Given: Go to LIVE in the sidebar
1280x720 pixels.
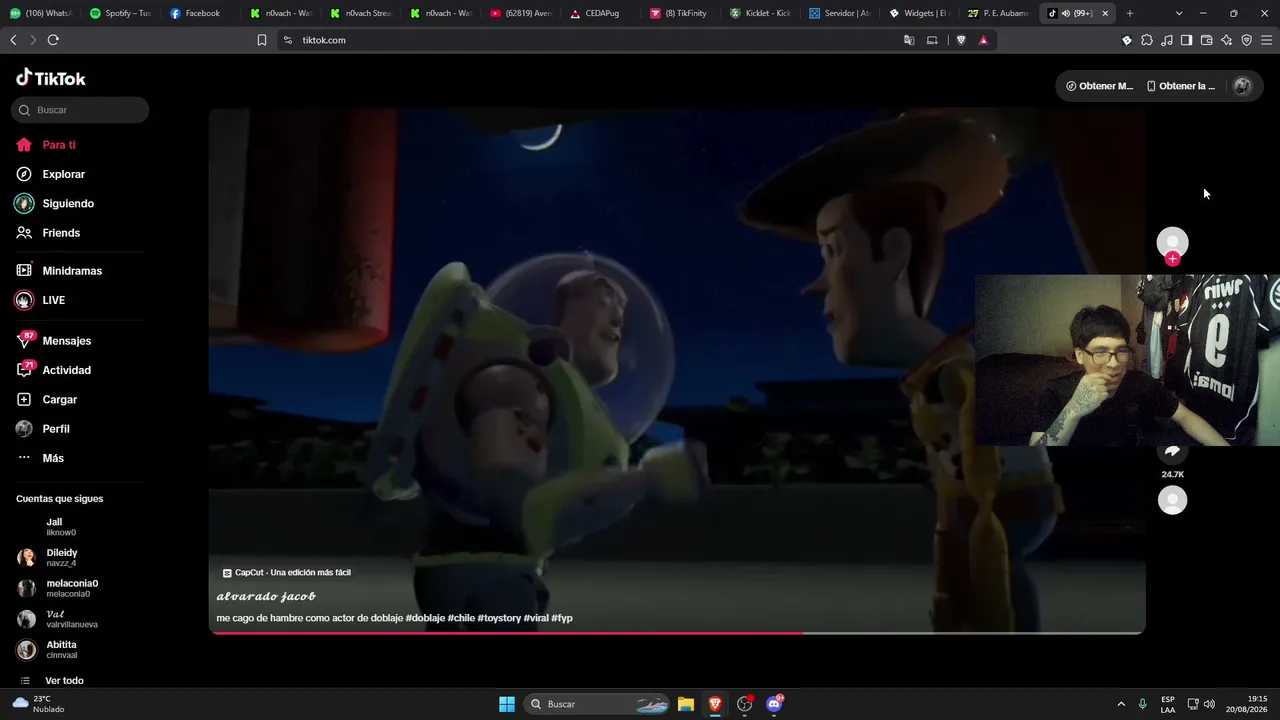Looking at the screenshot, I should click(54, 300).
